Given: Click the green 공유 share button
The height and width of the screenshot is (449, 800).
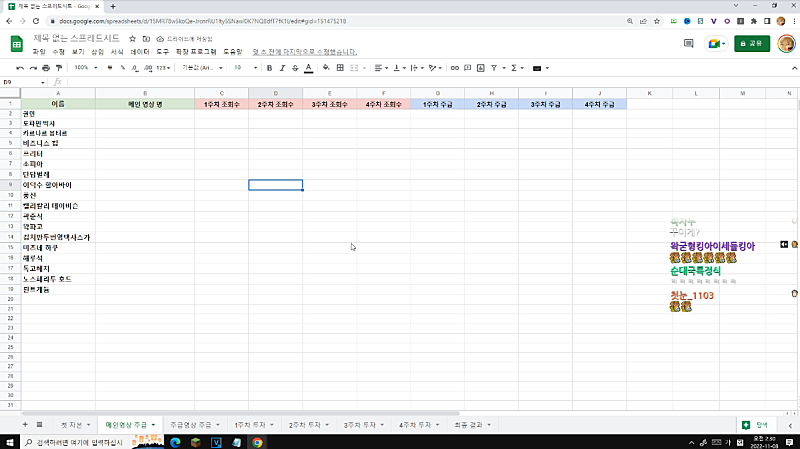Looking at the screenshot, I should (x=752, y=44).
